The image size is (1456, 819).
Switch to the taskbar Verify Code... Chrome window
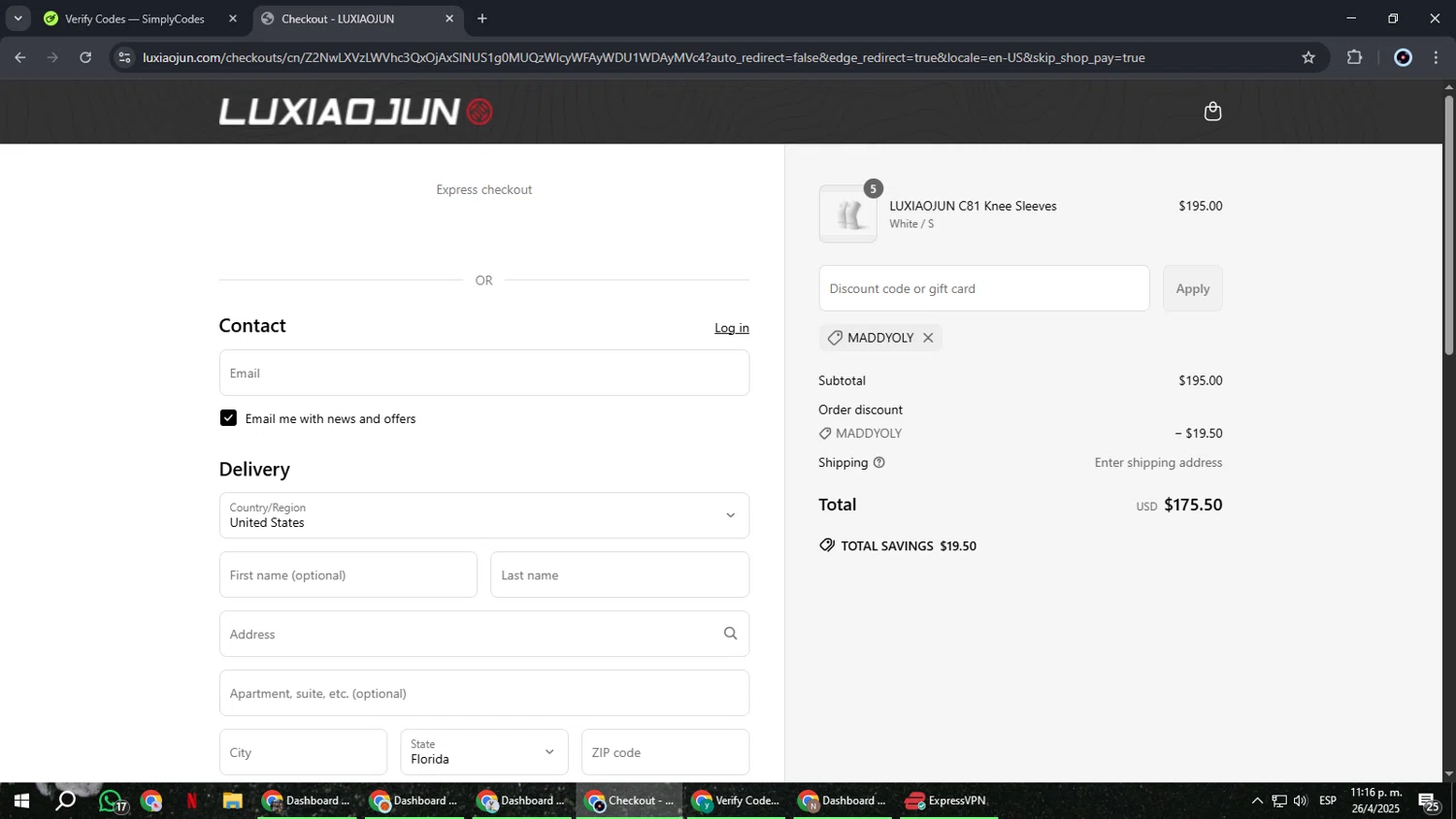736,802
